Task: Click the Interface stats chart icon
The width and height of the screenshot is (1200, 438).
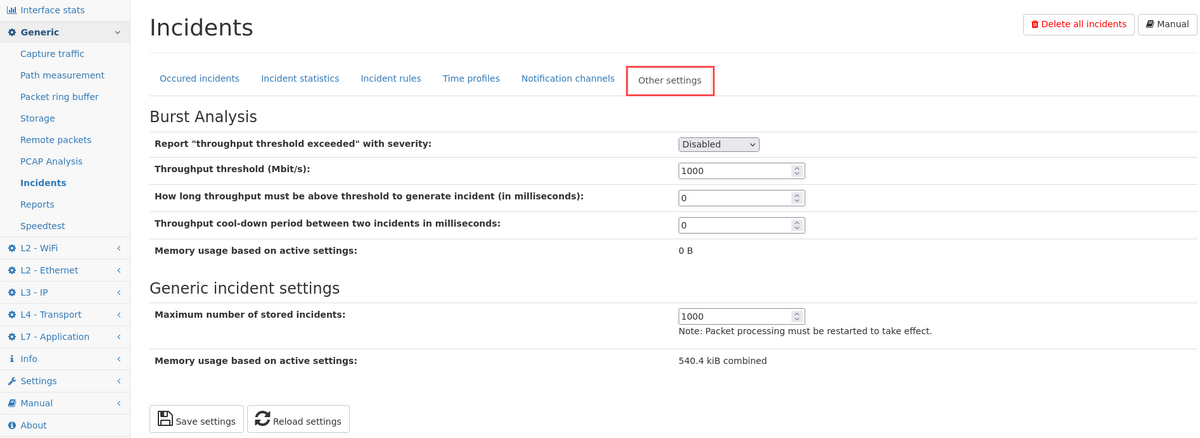Action: click(x=12, y=10)
